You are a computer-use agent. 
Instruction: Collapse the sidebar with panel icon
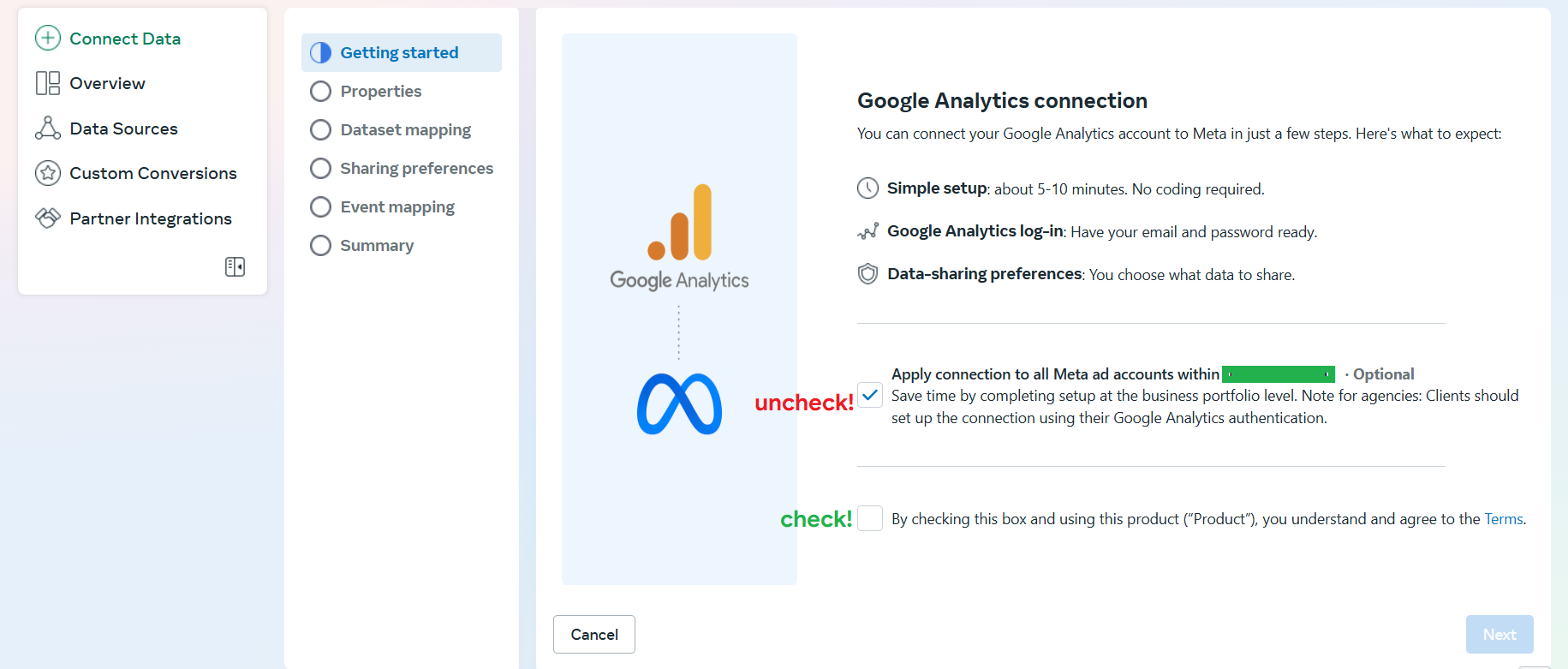(235, 266)
